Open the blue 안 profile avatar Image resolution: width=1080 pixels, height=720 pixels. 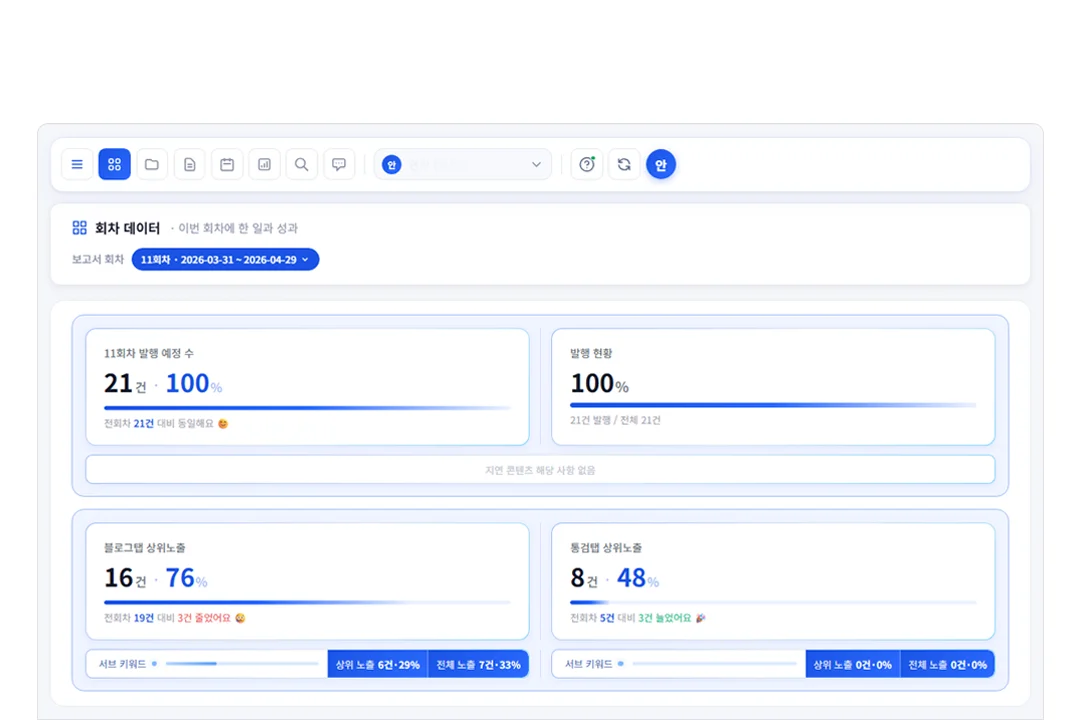point(661,165)
